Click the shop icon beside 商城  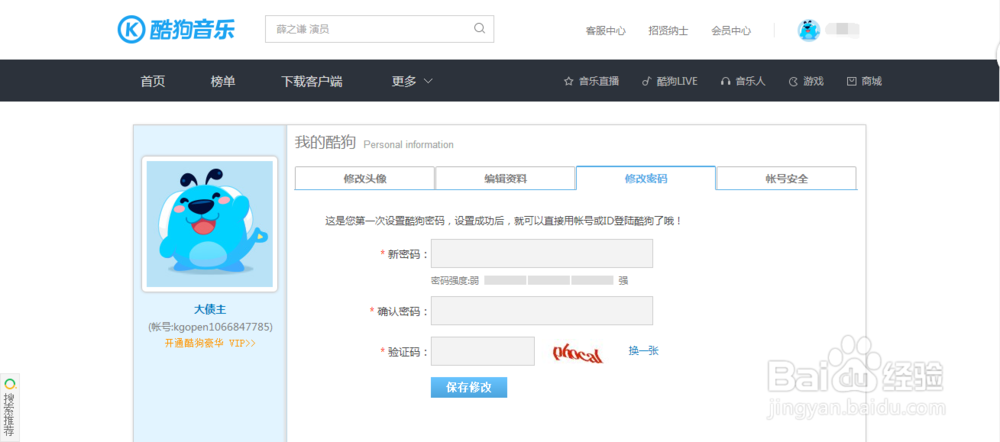pyautogui.click(x=851, y=82)
